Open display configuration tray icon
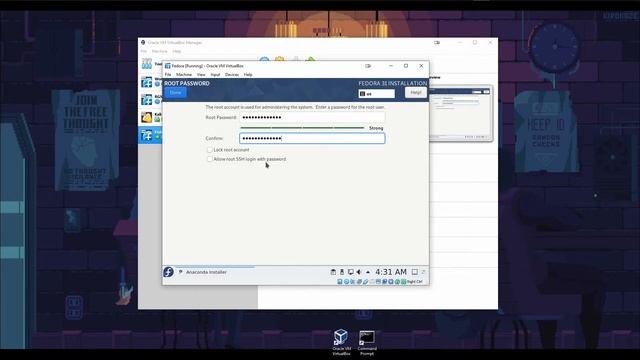Screen dimensions: 640x360 point(351,272)
